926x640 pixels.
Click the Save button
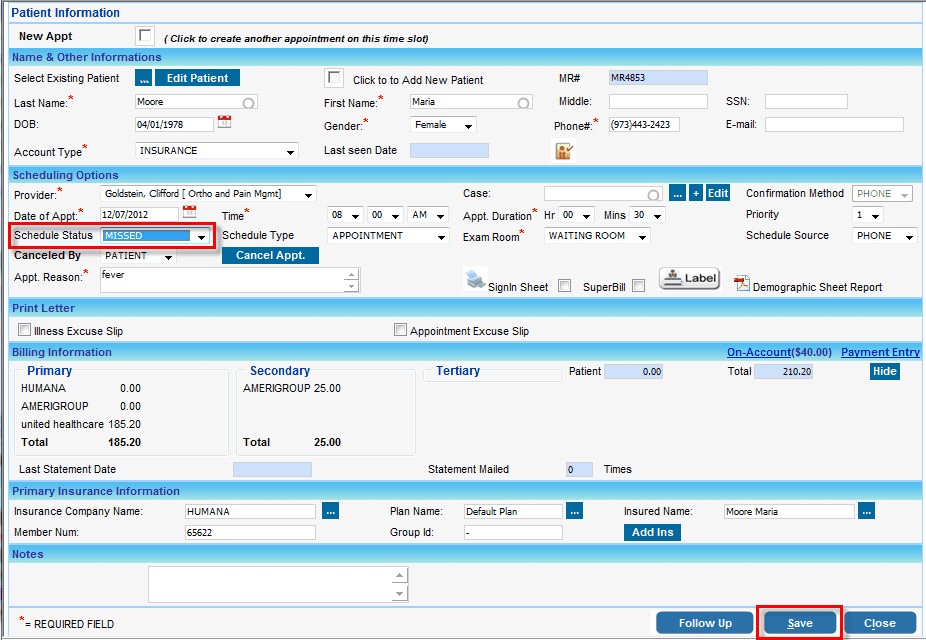click(799, 623)
